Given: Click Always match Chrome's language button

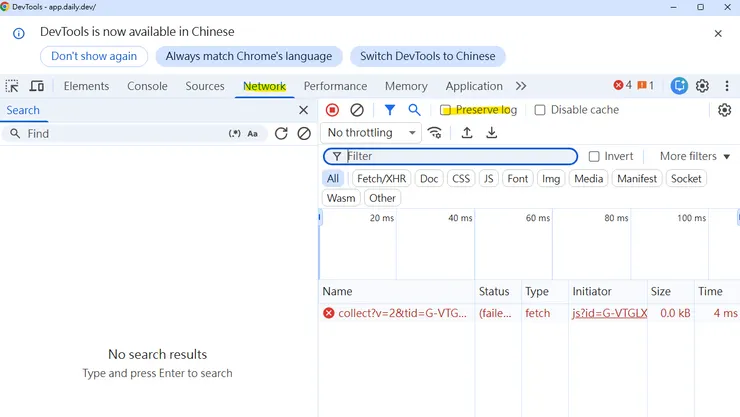Looking at the screenshot, I should coord(249,56).
